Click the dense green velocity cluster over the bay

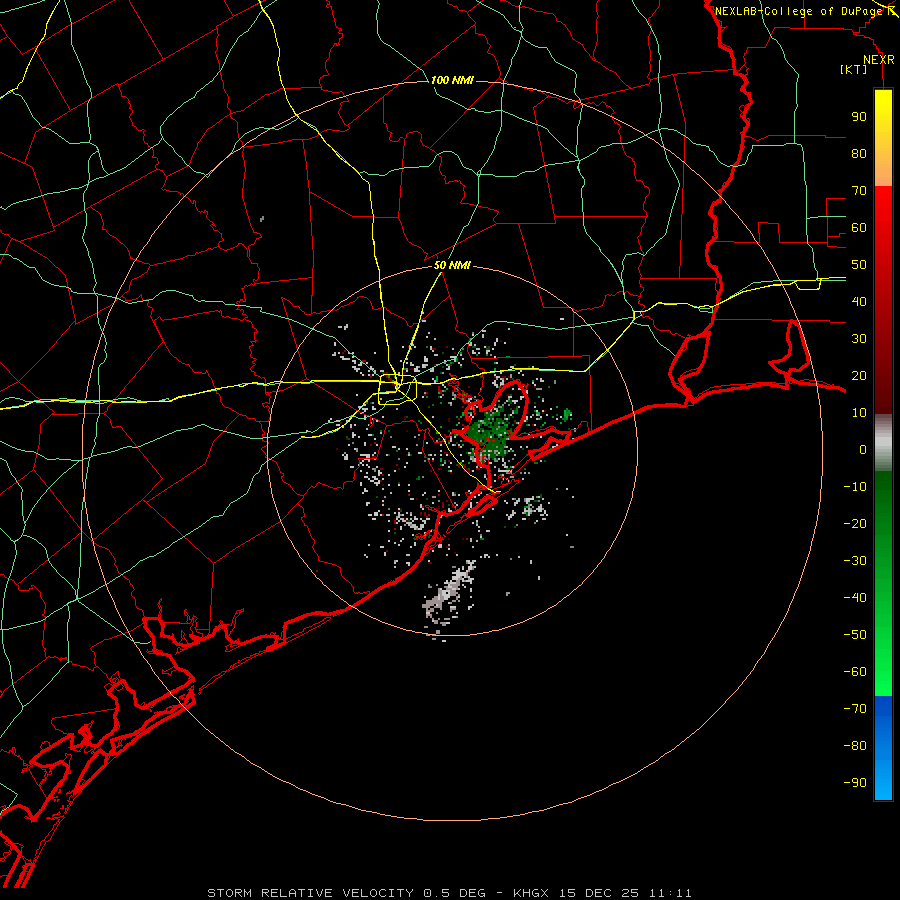tap(488, 432)
